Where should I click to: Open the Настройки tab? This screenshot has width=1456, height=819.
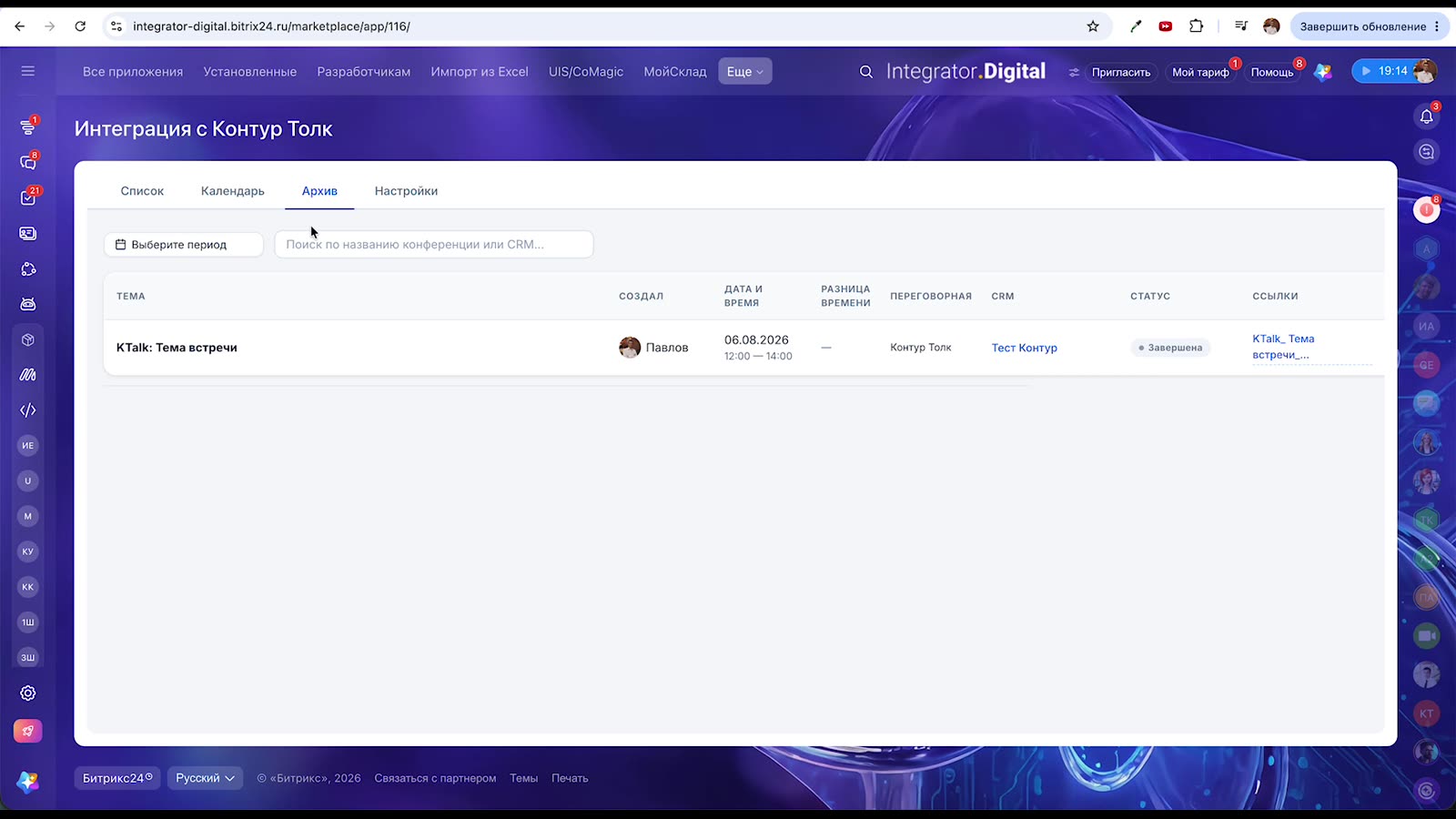pos(406,191)
